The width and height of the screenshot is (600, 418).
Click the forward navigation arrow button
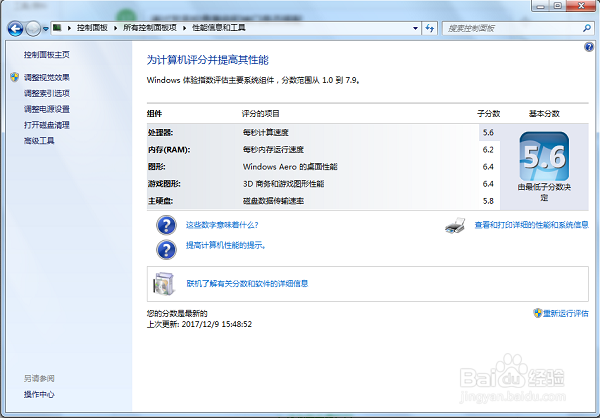pyautogui.click(x=33, y=28)
